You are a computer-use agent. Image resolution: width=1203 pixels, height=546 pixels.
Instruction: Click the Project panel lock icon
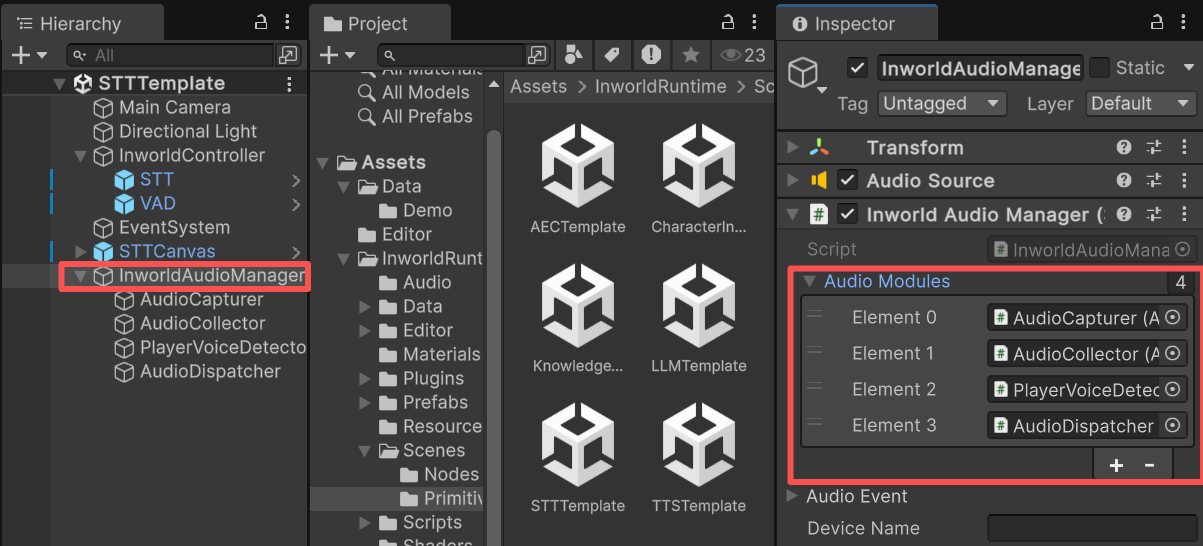tap(729, 22)
